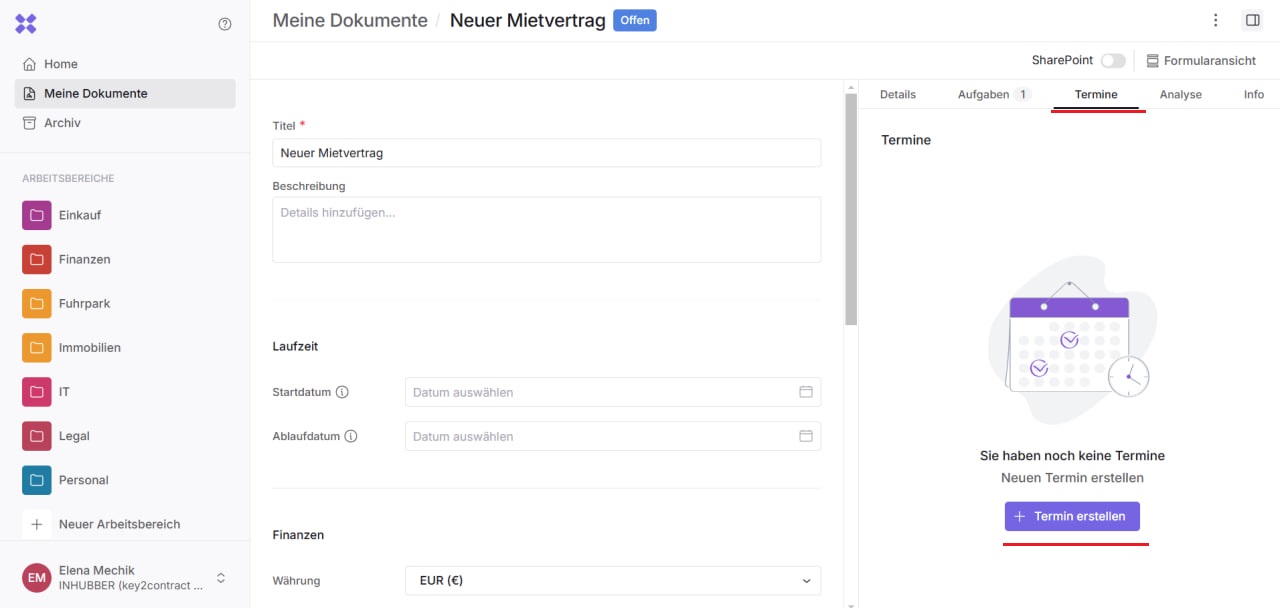
Task: Click the Ablaufdatum info icon
Action: (x=350, y=436)
